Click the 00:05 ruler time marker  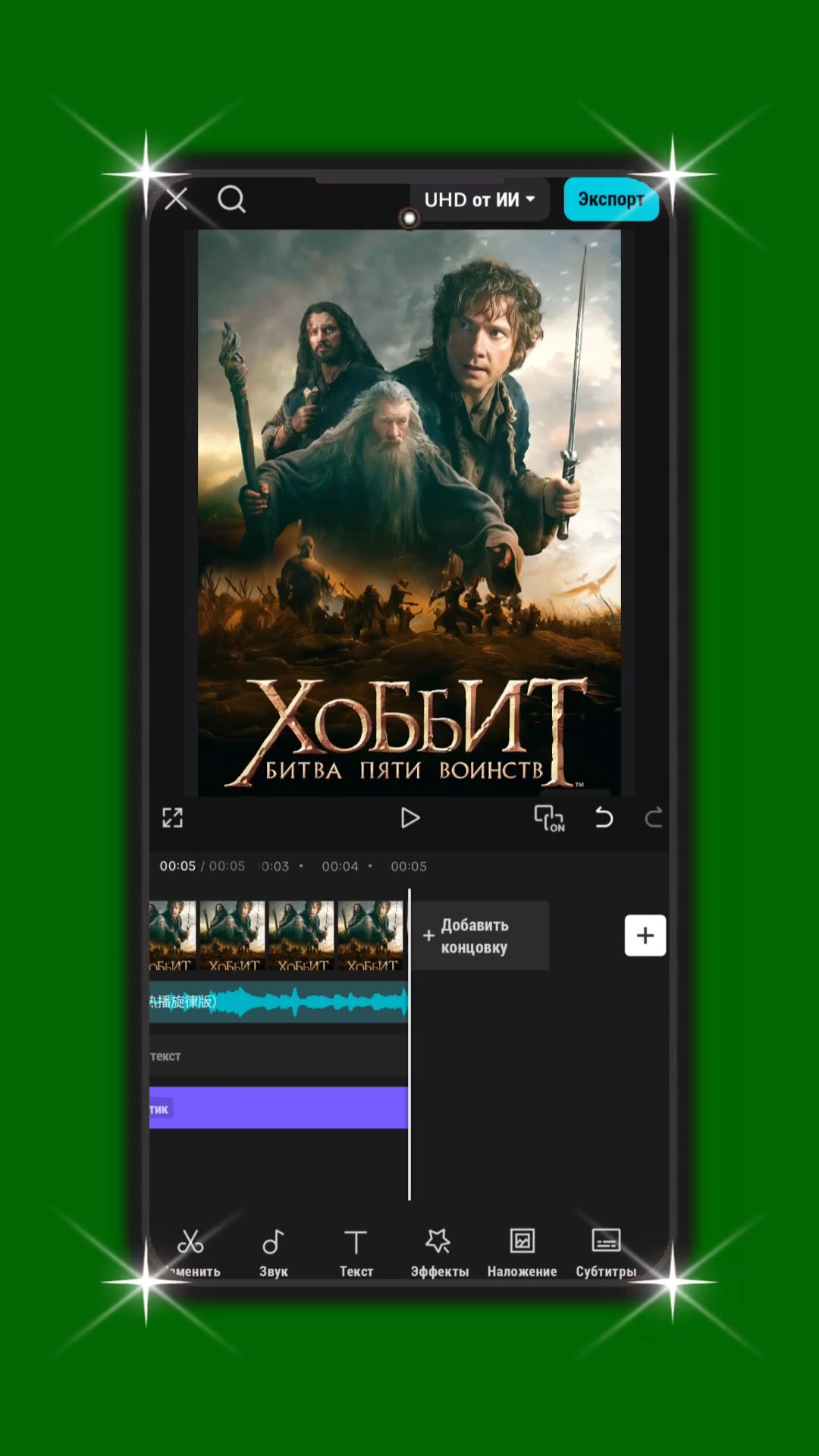(409, 866)
